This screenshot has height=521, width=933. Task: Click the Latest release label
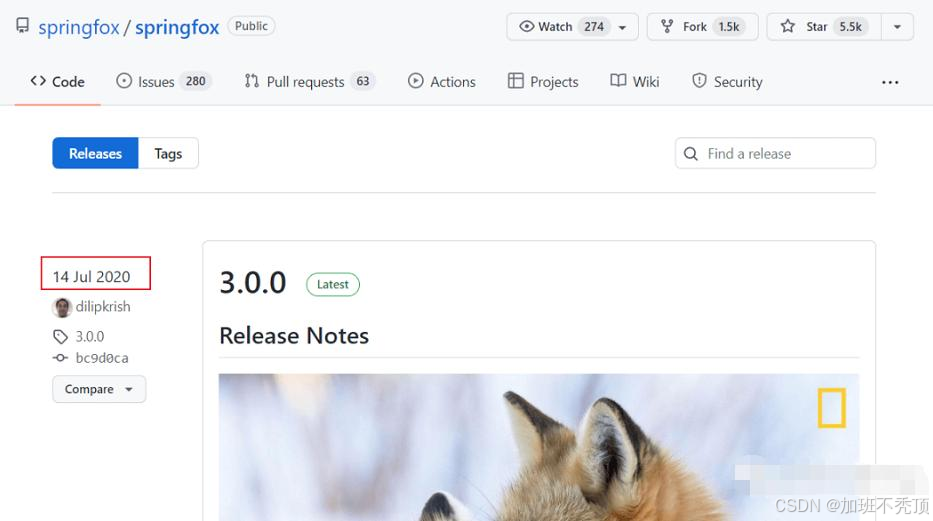(x=333, y=284)
